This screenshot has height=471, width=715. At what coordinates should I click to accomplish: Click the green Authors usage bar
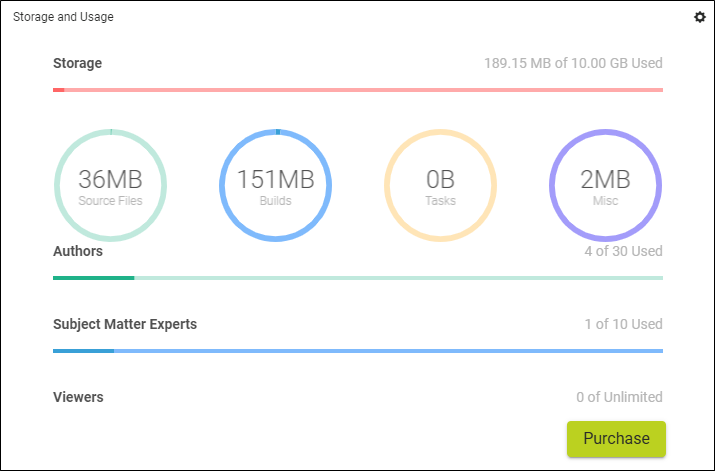[x=358, y=278]
